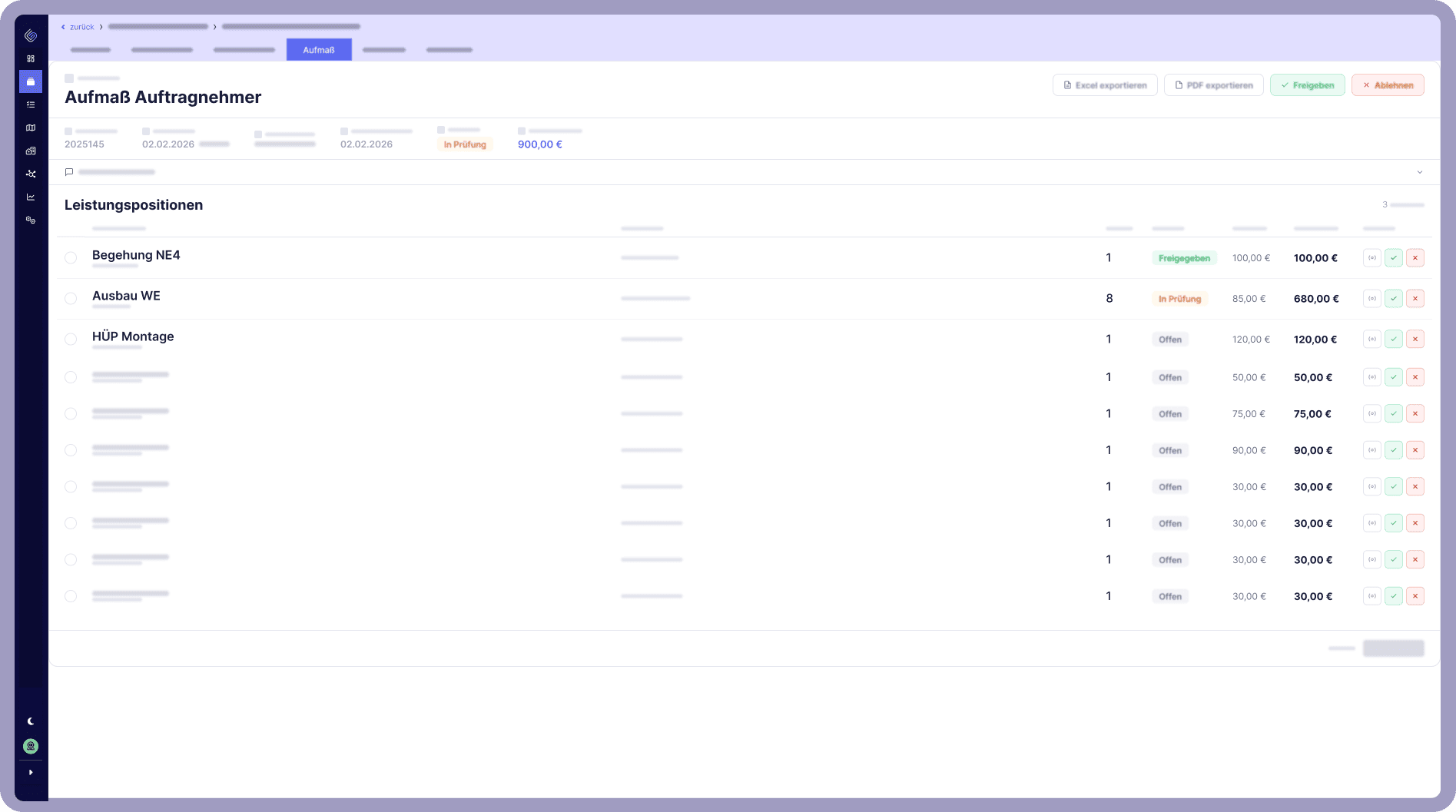Reject the Ausbau WE position with X
This screenshot has height=812, width=1456.
point(1415,299)
